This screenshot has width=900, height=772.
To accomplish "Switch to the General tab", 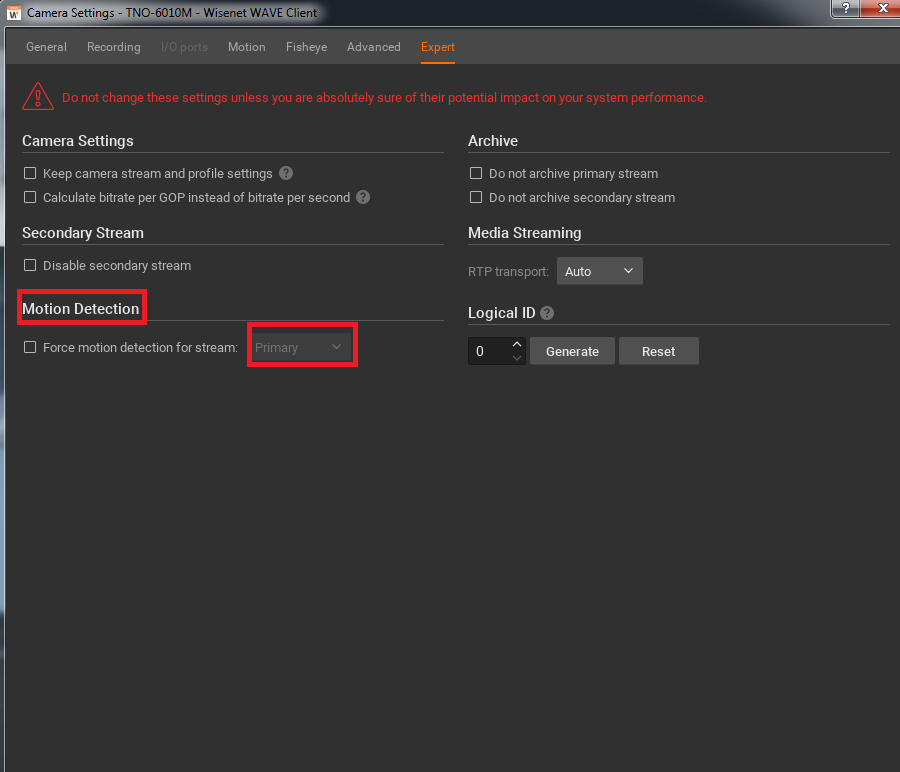I will pyautogui.click(x=46, y=47).
